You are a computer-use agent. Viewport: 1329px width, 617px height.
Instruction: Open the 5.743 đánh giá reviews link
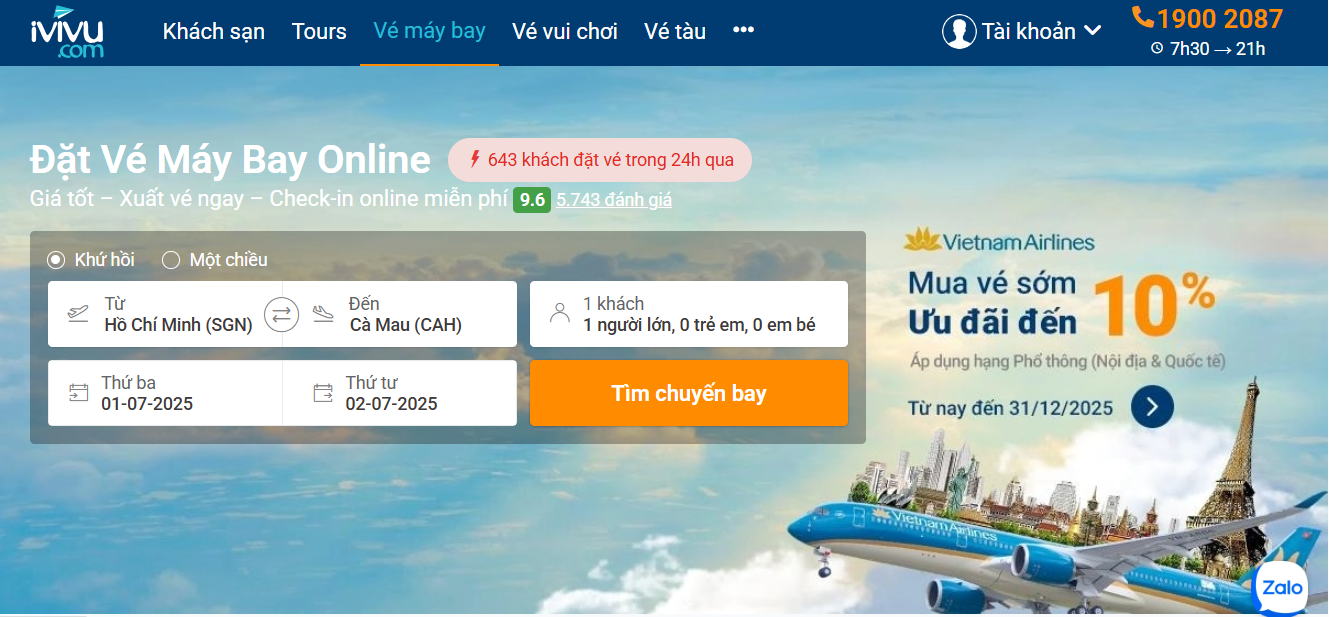click(614, 199)
